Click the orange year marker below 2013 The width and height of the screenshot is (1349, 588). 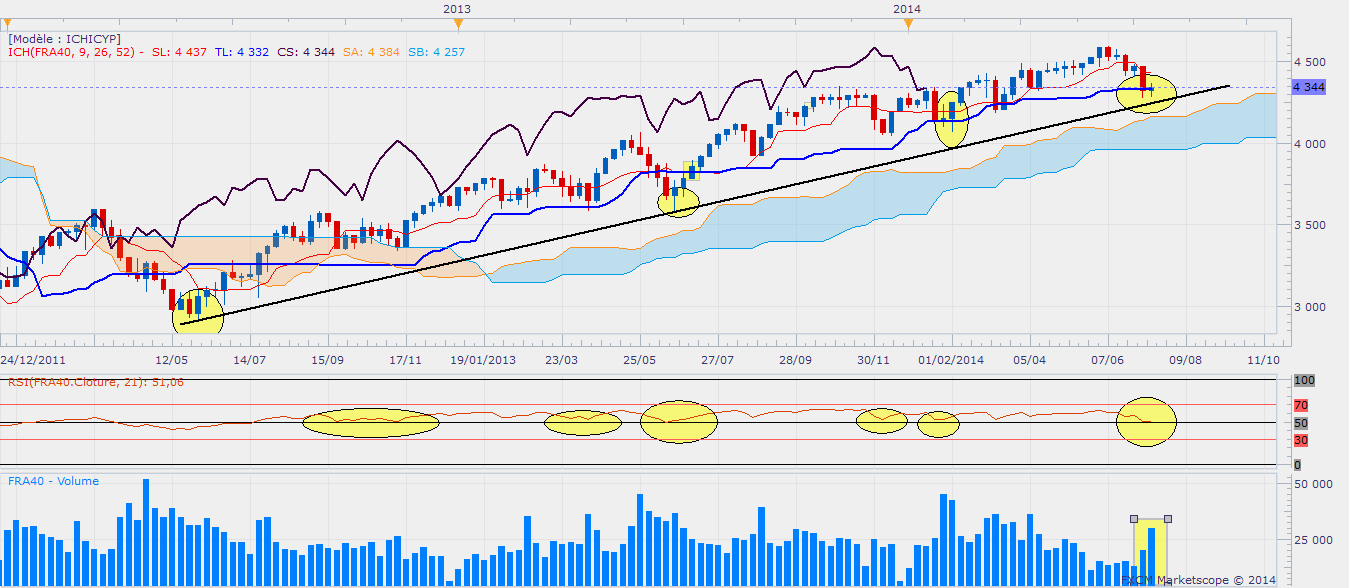(x=457, y=24)
